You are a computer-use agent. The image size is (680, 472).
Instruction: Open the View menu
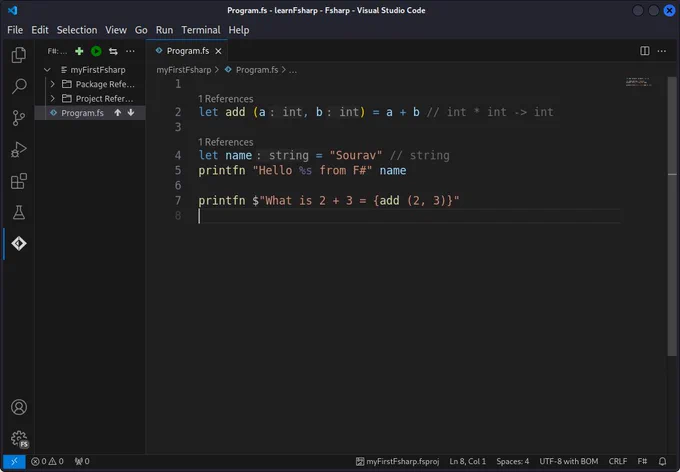click(116, 30)
